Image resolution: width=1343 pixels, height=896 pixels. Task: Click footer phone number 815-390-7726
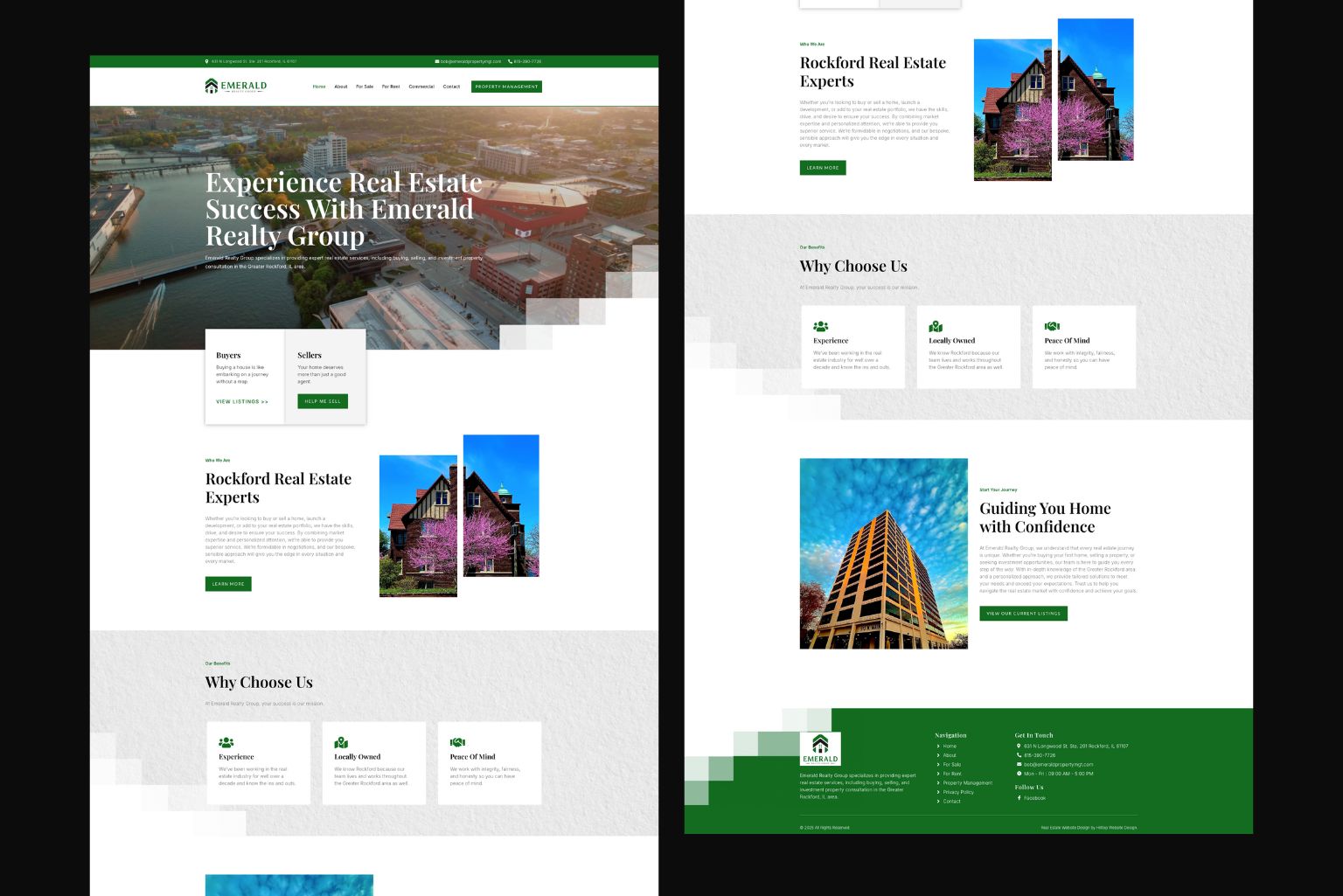tap(1040, 755)
